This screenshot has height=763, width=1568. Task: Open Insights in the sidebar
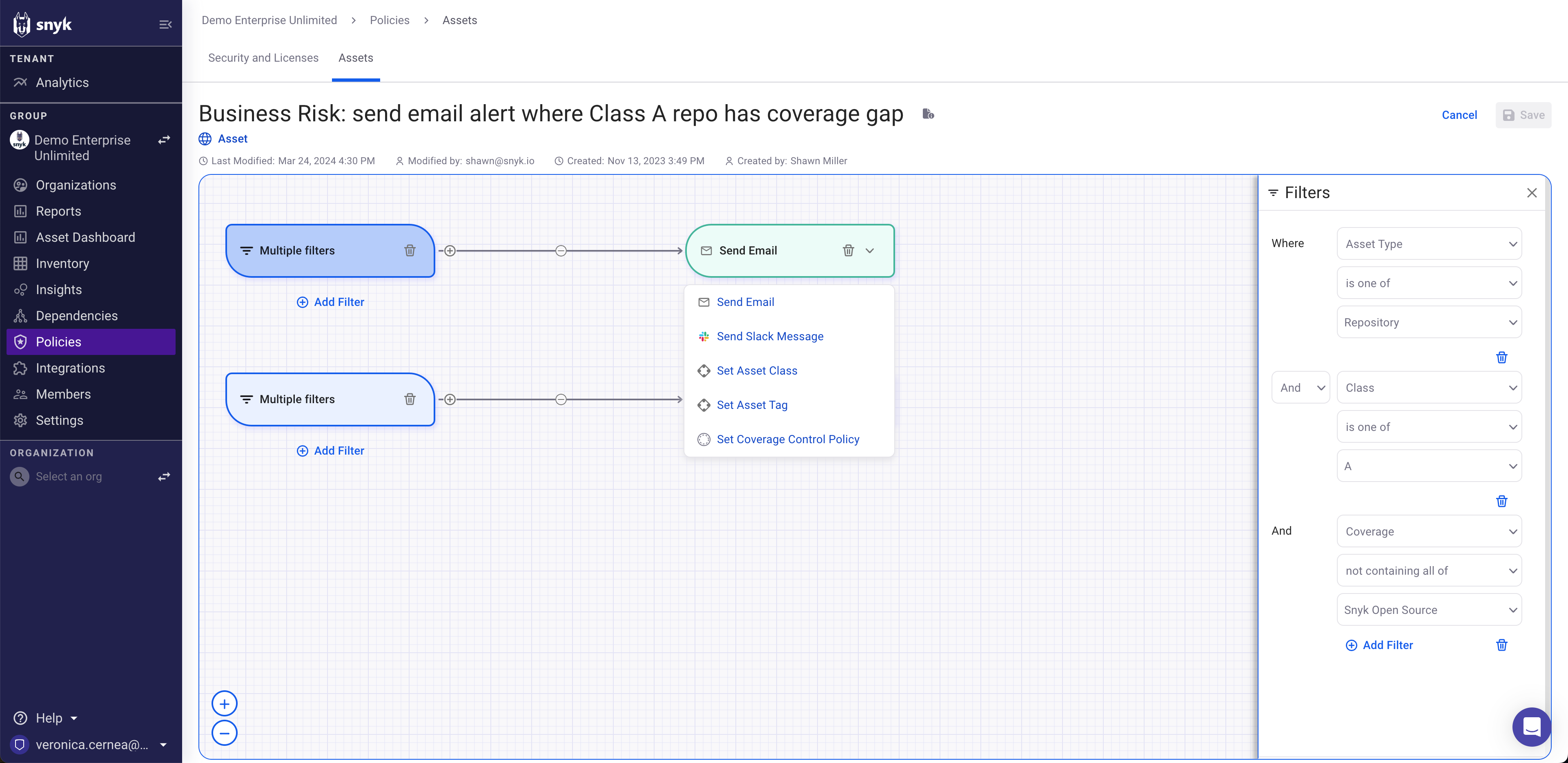[58, 289]
